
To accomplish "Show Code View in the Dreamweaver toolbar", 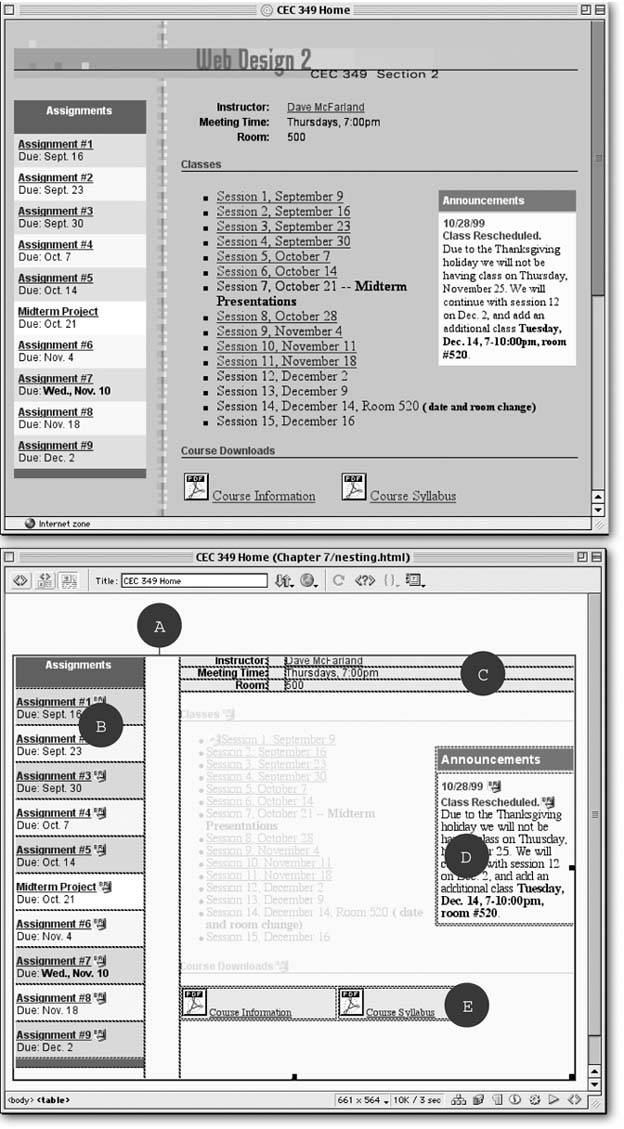I will (22, 580).
